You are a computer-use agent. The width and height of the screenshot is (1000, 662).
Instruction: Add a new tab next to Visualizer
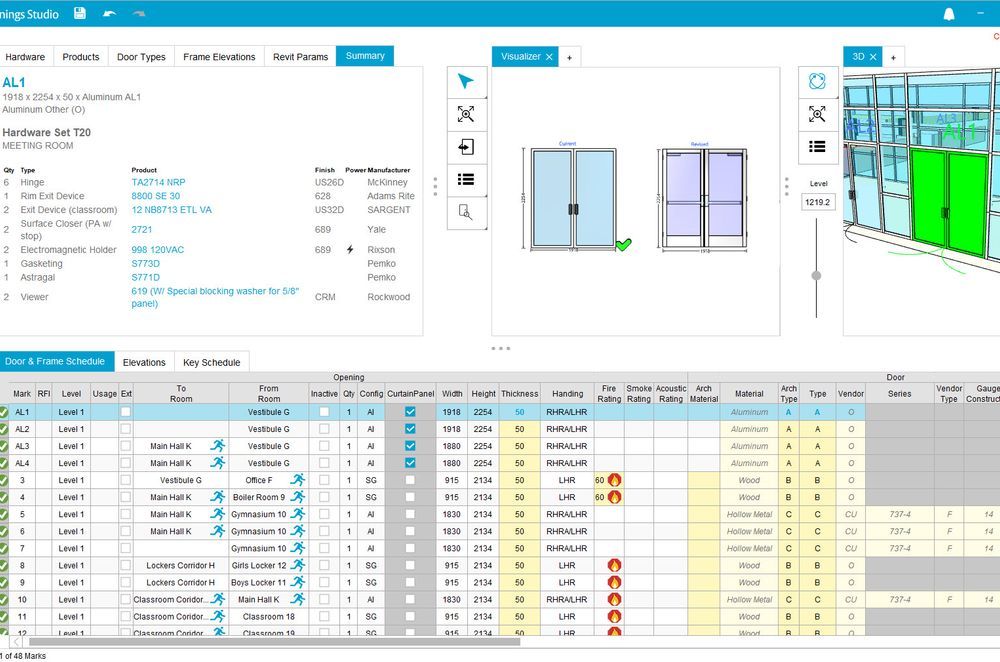pos(569,57)
